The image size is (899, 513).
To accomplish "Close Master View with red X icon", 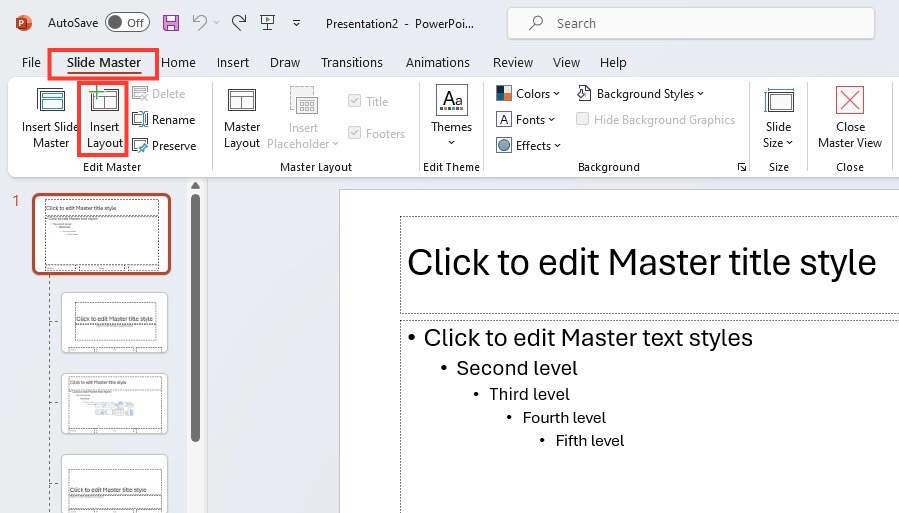I will coord(850,100).
